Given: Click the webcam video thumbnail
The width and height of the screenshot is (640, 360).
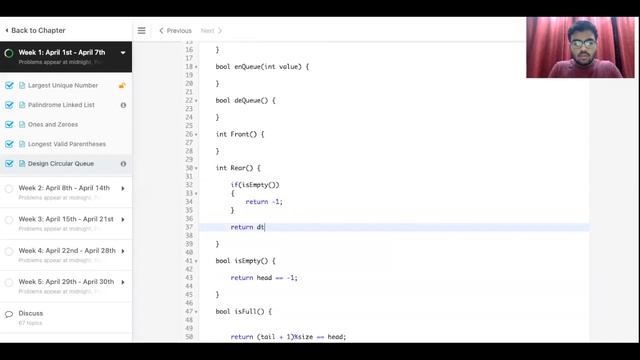Looking at the screenshot, I should (x=580, y=47).
